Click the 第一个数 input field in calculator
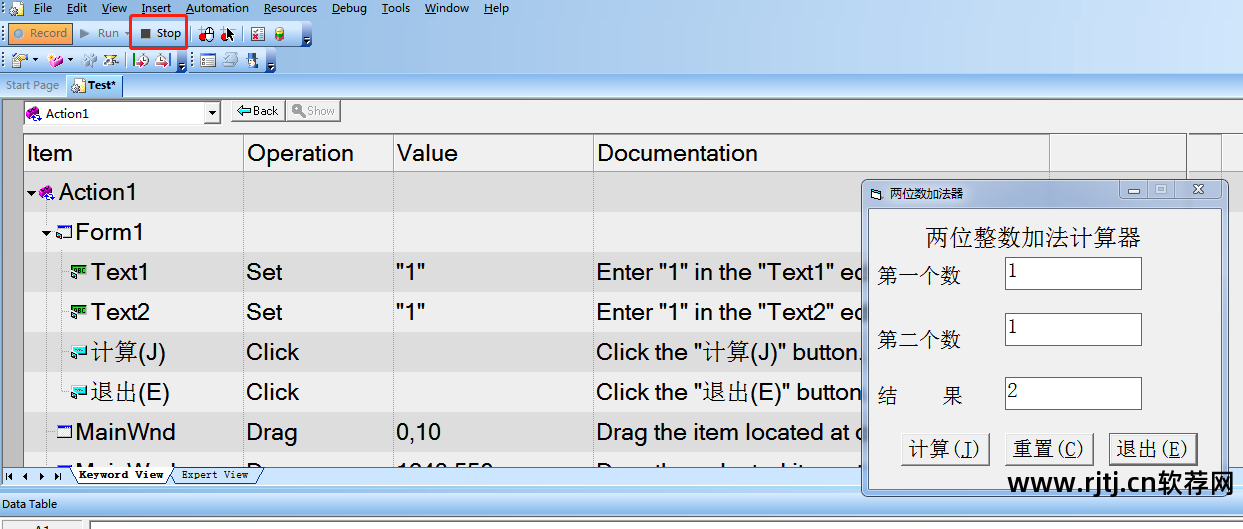Image resolution: width=1243 pixels, height=529 pixels. pyautogui.click(x=1073, y=274)
